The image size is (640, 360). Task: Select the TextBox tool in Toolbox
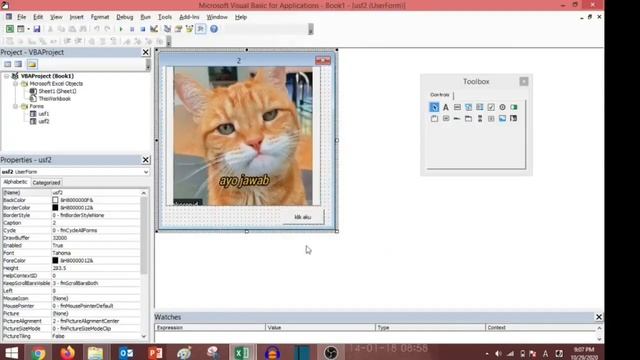[x=457, y=107]
